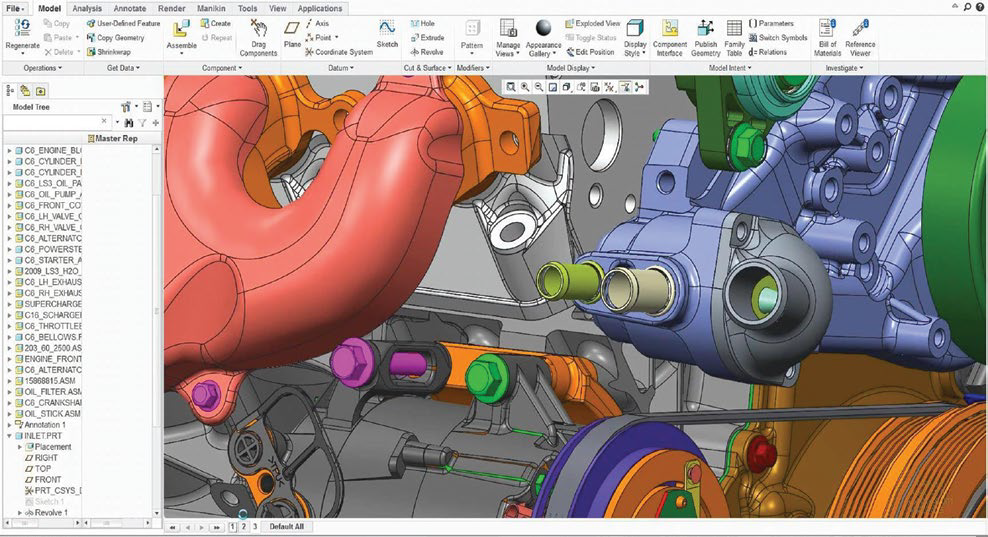Click the Shrinkwrap tool
Image resolution: width=988 pixels, height=537 pixels.
click(x=109, y=52)
